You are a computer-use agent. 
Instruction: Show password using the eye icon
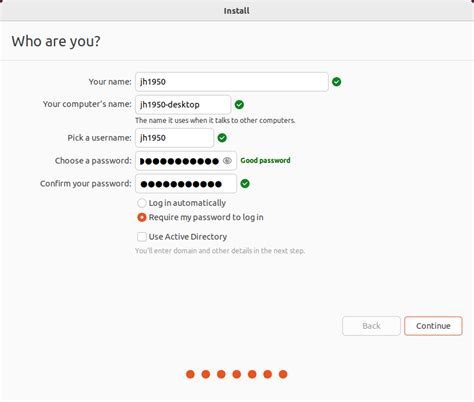227,161
